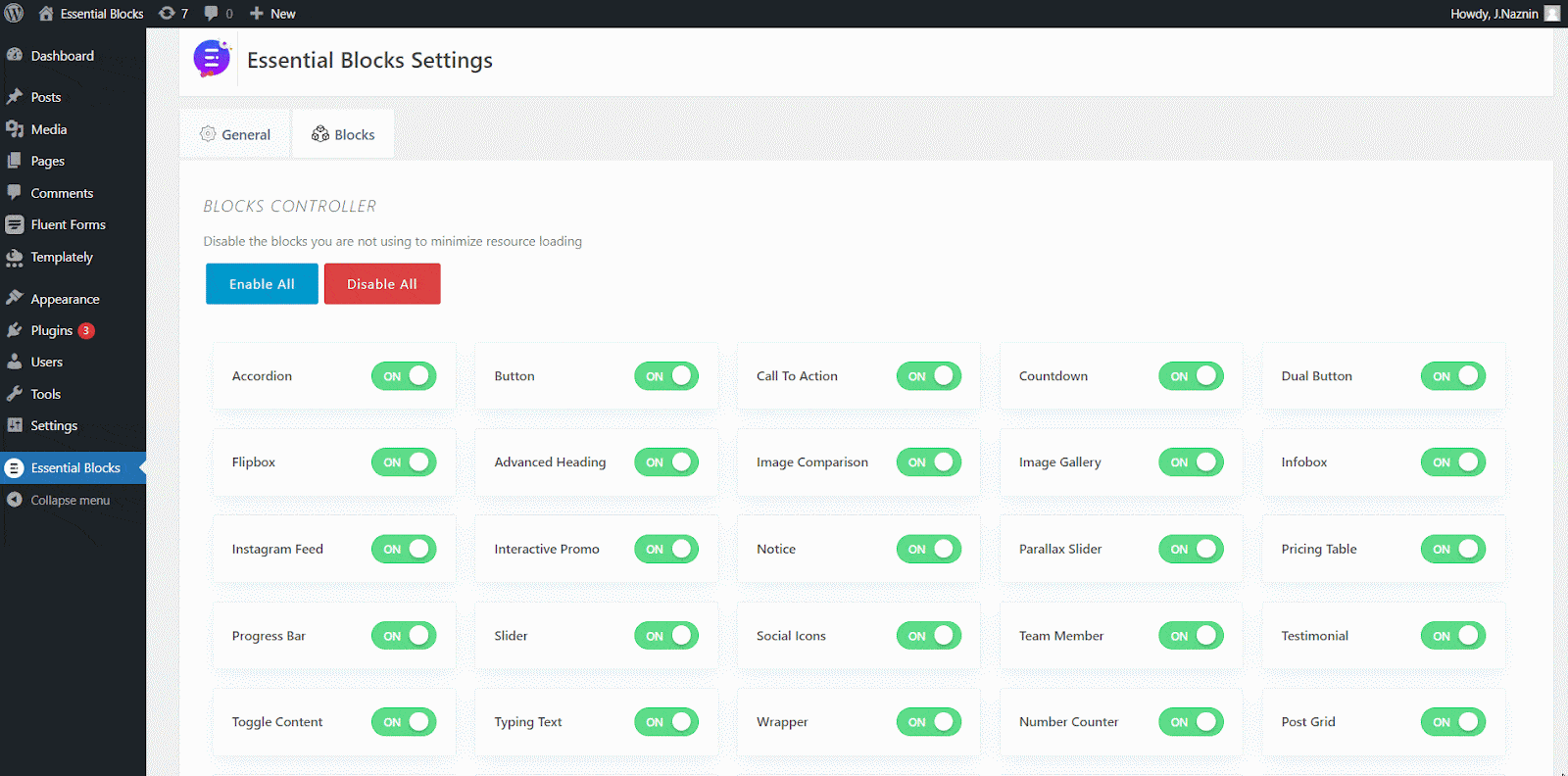Viewport: 1568px width, 776px height.
Task: Turn off the Toggle Content block
Action: [x=404, y=722]
